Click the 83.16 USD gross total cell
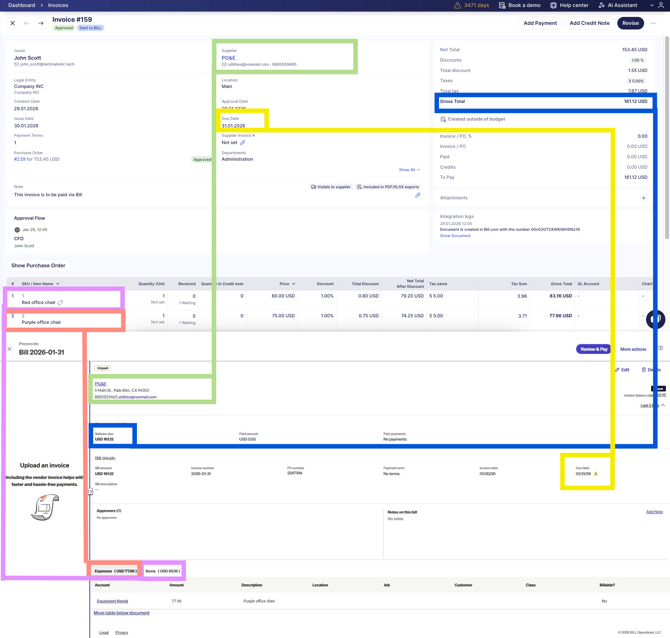The width and height of the screenshot is (670, 638). (x=561, y=296)
